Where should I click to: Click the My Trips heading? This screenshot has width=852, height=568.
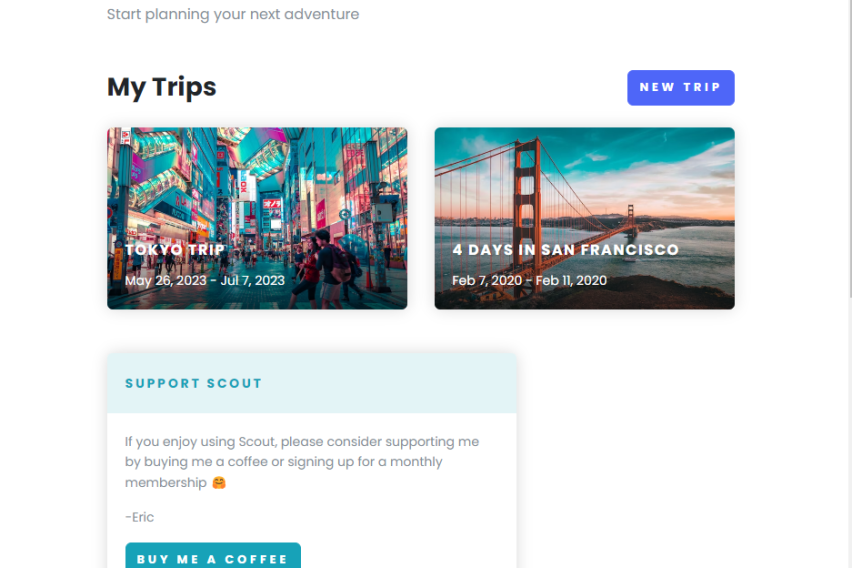pos(162,87)
